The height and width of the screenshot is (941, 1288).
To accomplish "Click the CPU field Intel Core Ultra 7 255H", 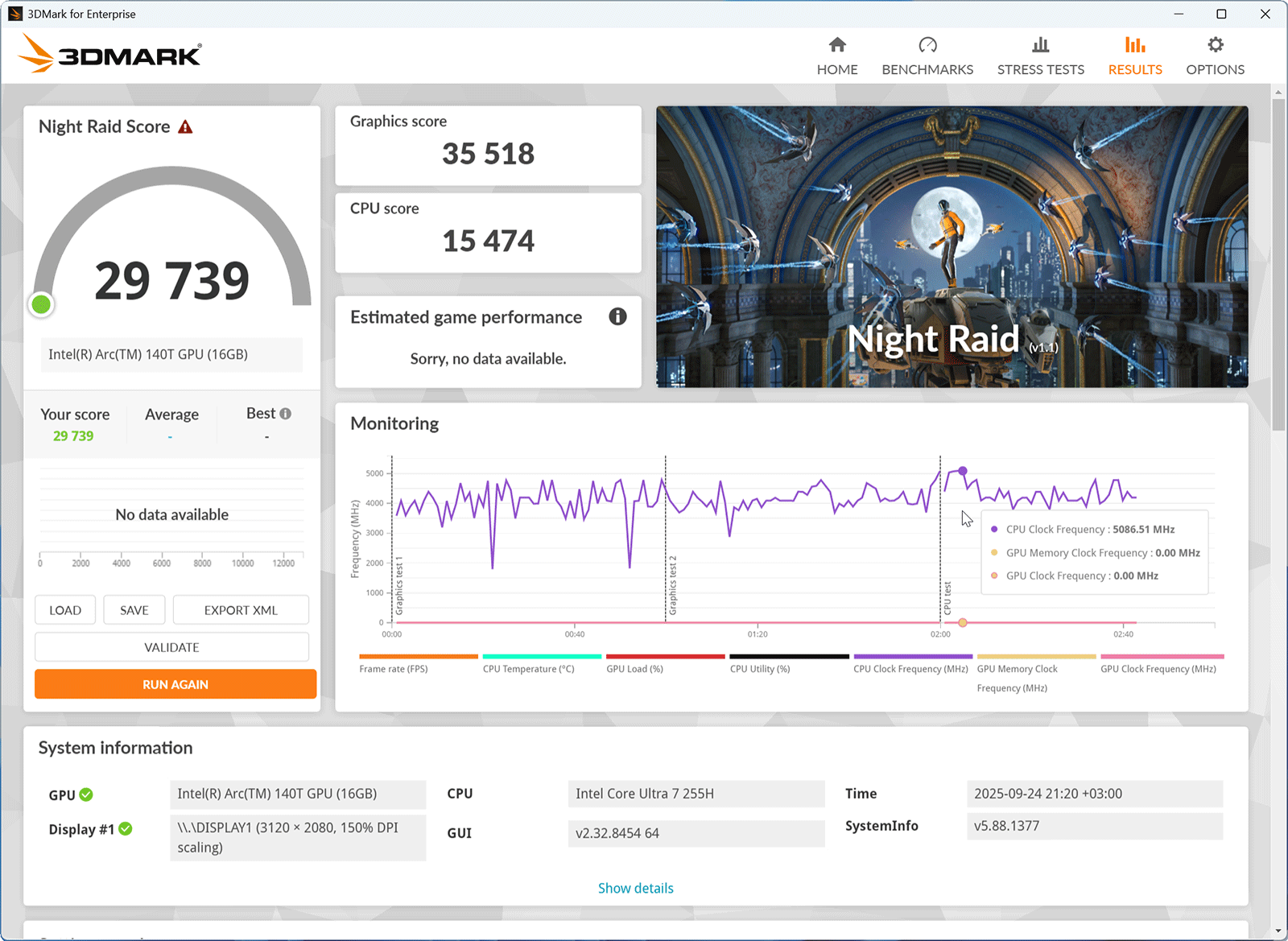I will (696, 794).
